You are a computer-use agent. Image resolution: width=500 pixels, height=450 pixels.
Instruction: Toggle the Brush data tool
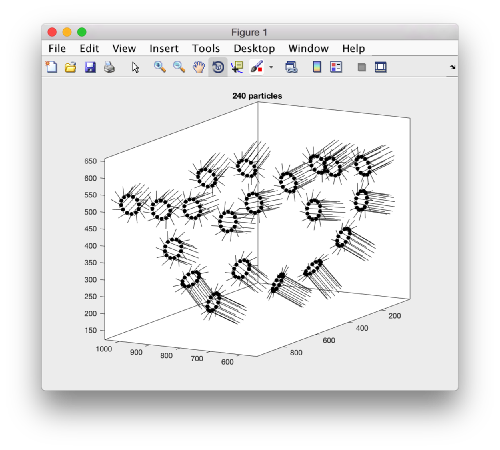[257, 67]
